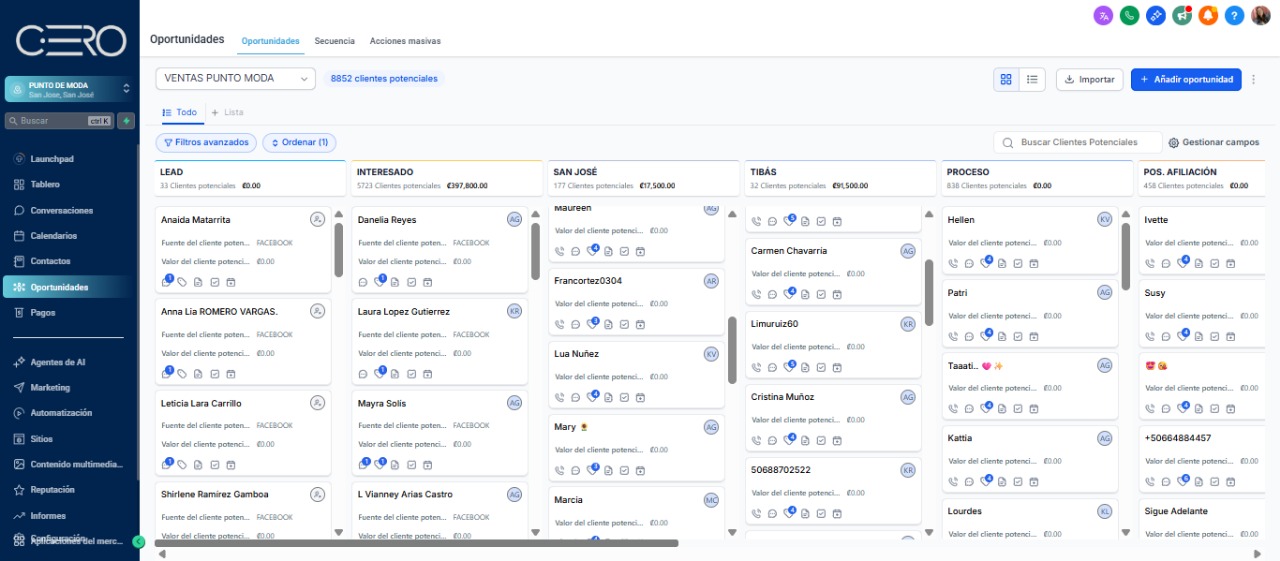The height and width of the screenshot is (561, 1280).
Task: Click tag icon on Anaida Matarrita card
Action: [x=182, y=283]
